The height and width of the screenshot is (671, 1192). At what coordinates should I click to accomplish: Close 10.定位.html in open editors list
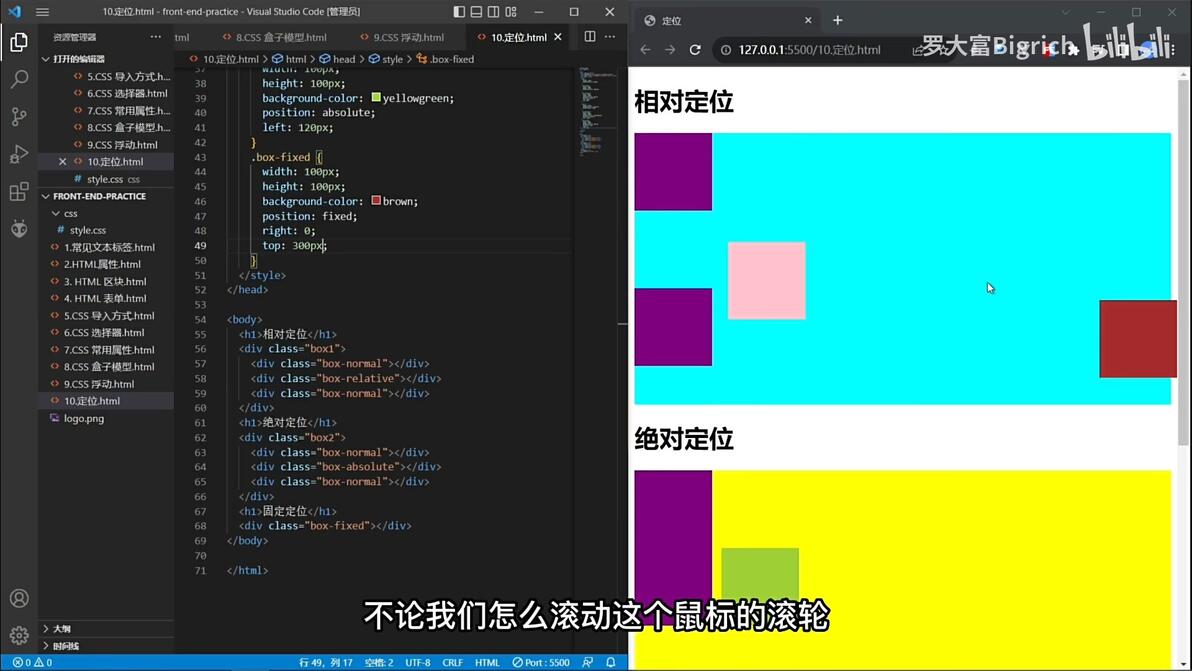click(x=62, y=161)
